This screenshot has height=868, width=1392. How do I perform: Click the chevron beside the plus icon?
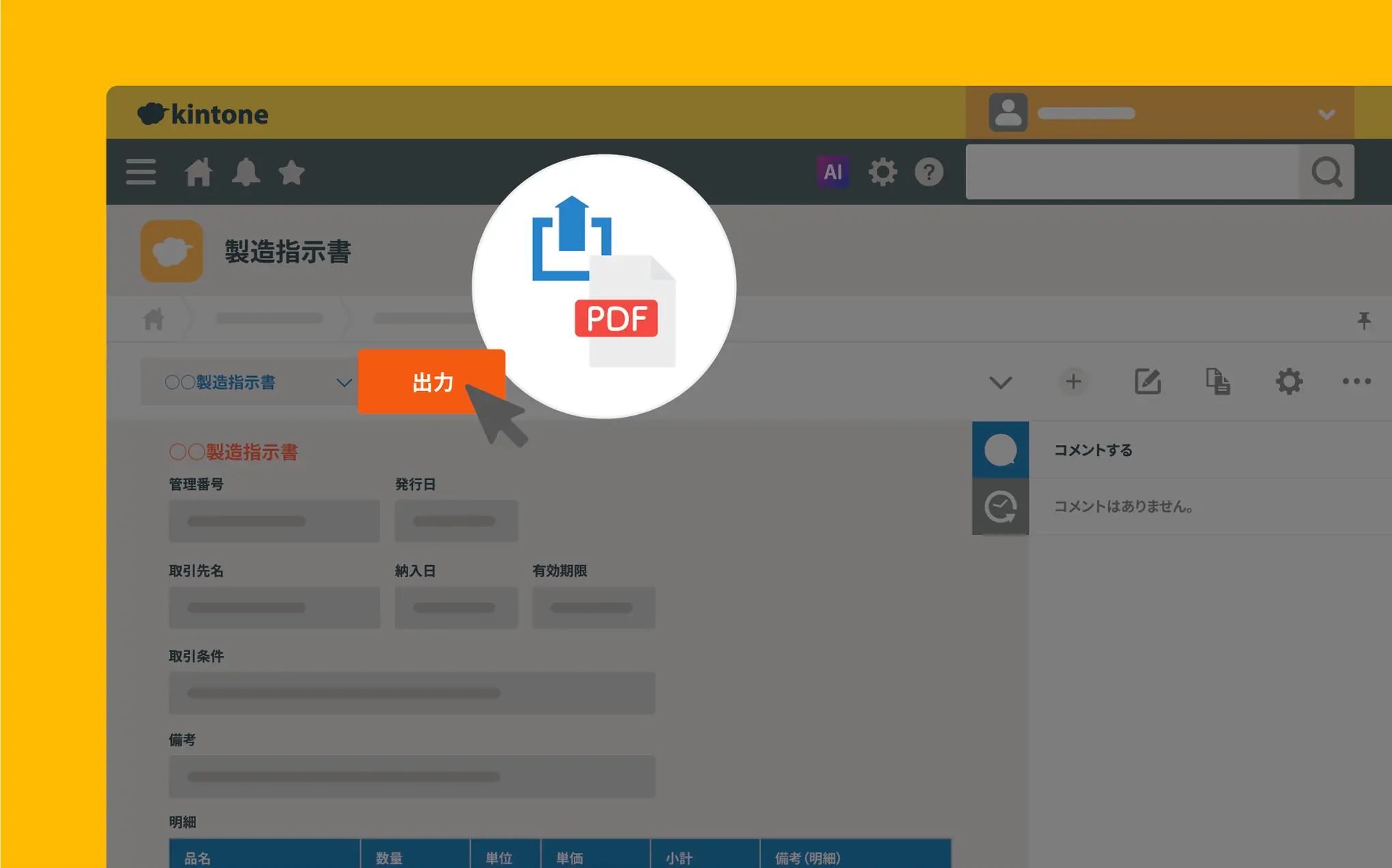[x=1000, y=383]
